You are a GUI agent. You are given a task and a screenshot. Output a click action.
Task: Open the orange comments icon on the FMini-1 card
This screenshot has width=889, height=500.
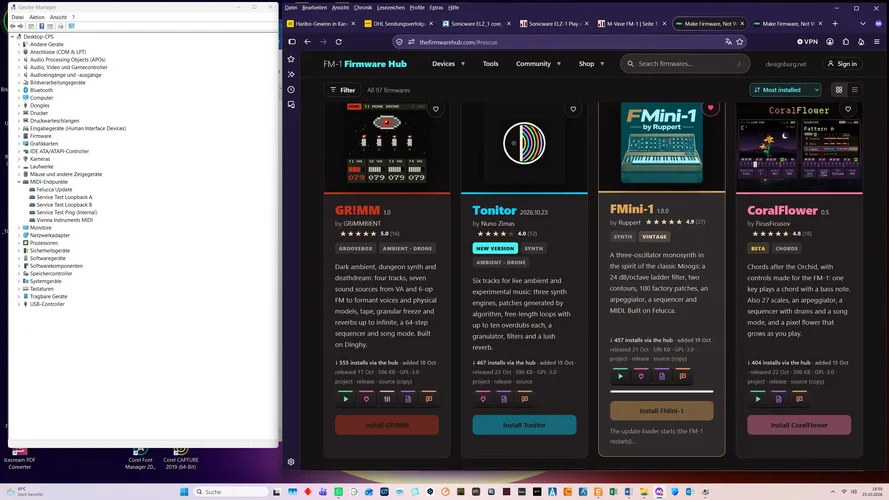[x=683, y=376]
